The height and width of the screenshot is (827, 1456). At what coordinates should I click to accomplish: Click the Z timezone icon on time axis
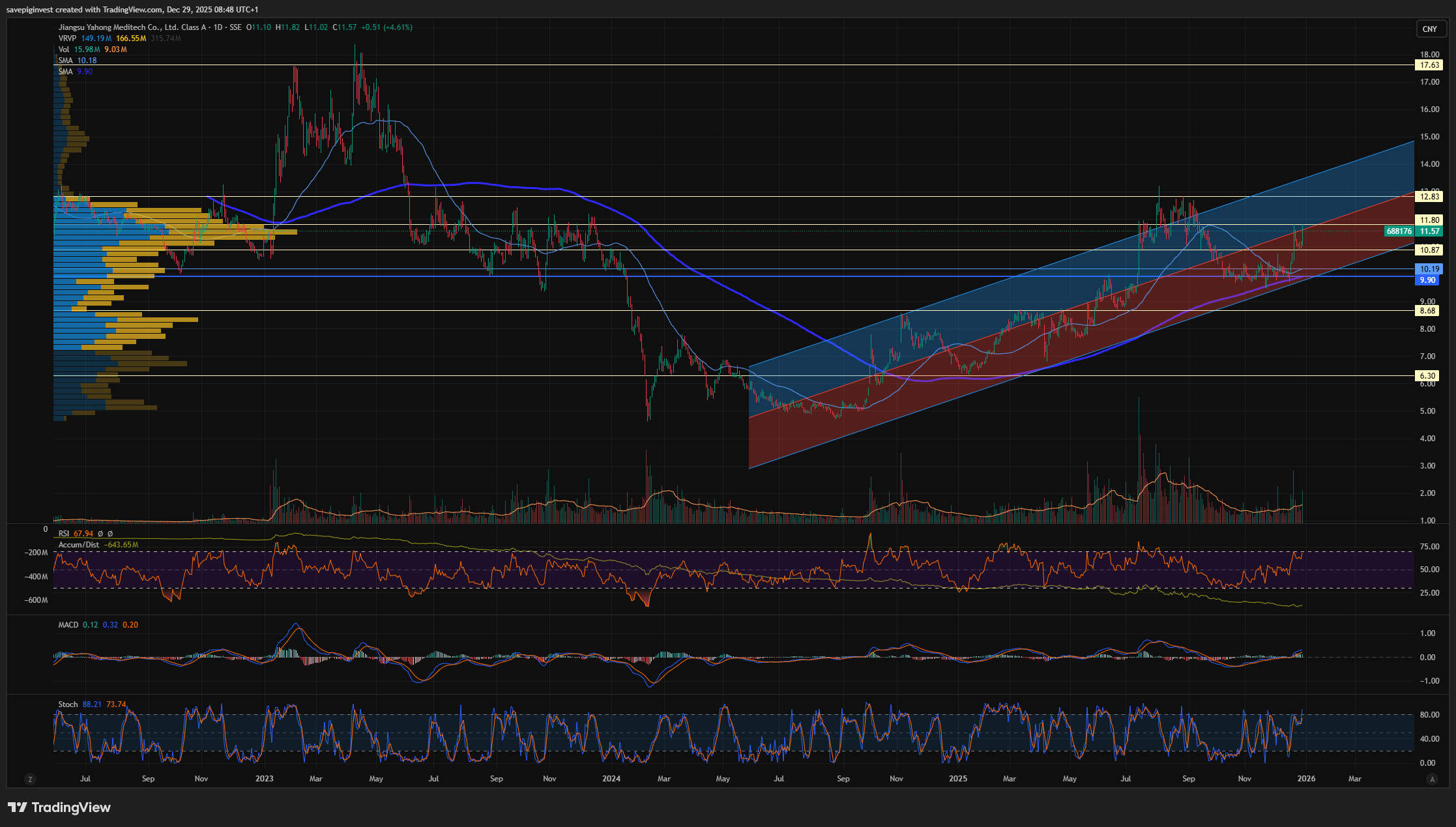point(30,779)
